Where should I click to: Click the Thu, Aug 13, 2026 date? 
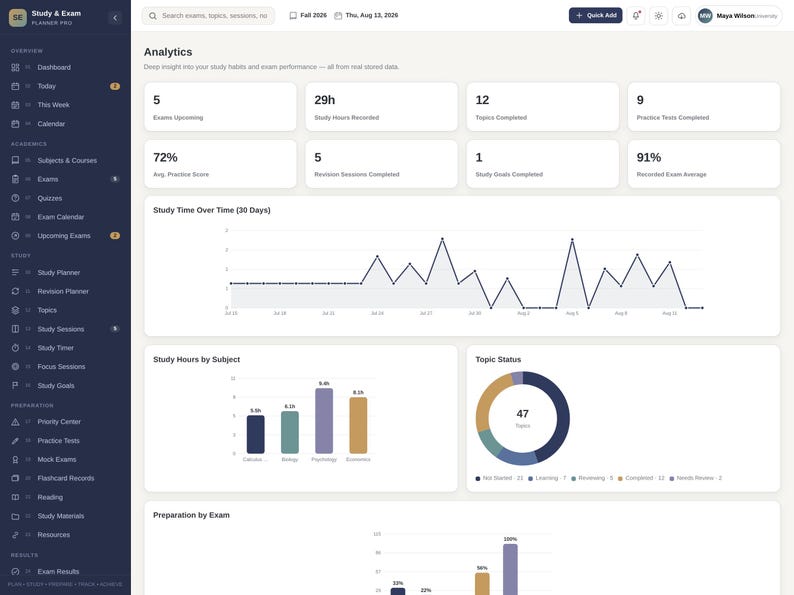pos(366,16)
